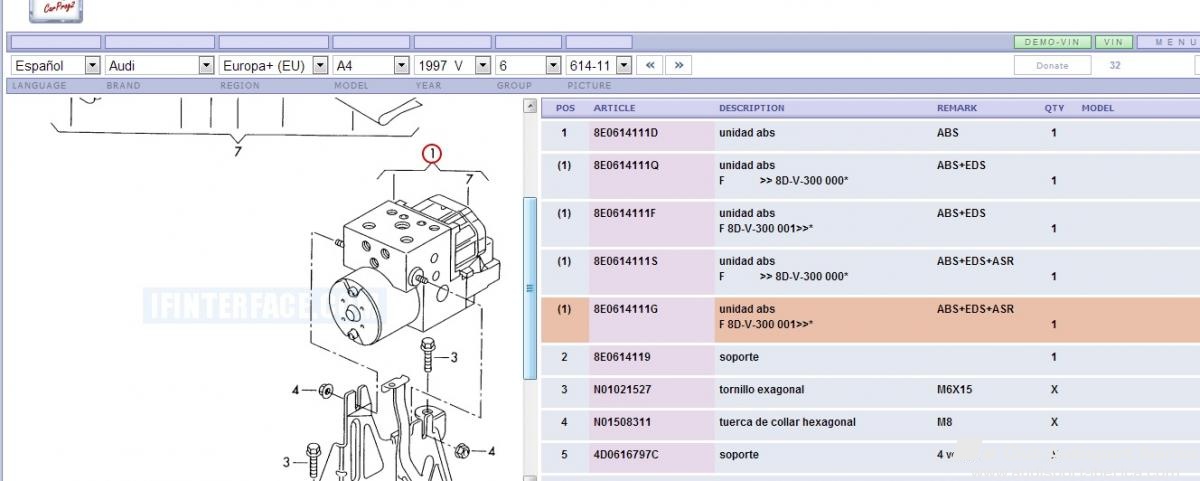
Task: Select article N01021527
Action: (622, 389)
